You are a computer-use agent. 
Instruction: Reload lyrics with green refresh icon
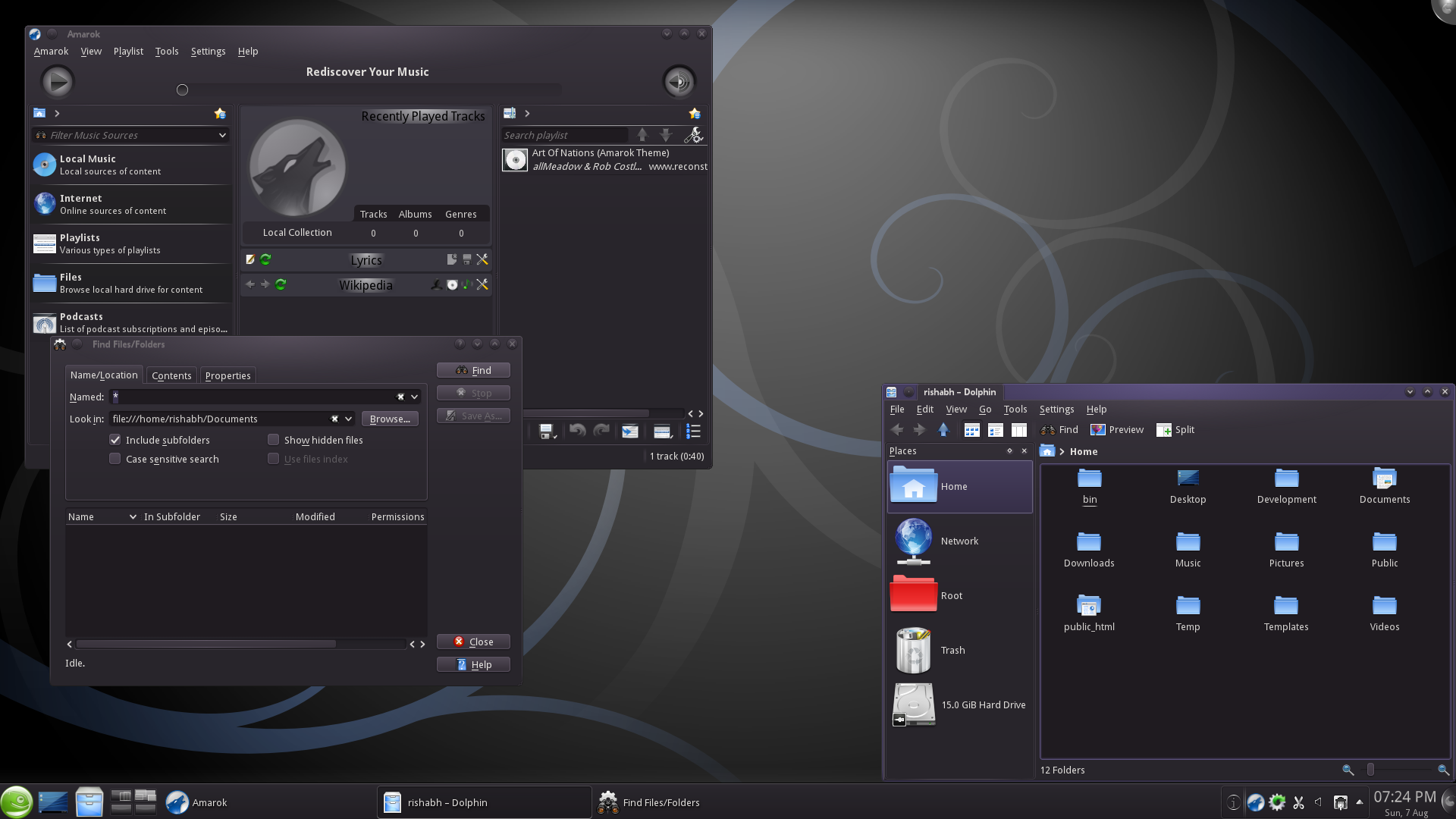tap(265, 260)
